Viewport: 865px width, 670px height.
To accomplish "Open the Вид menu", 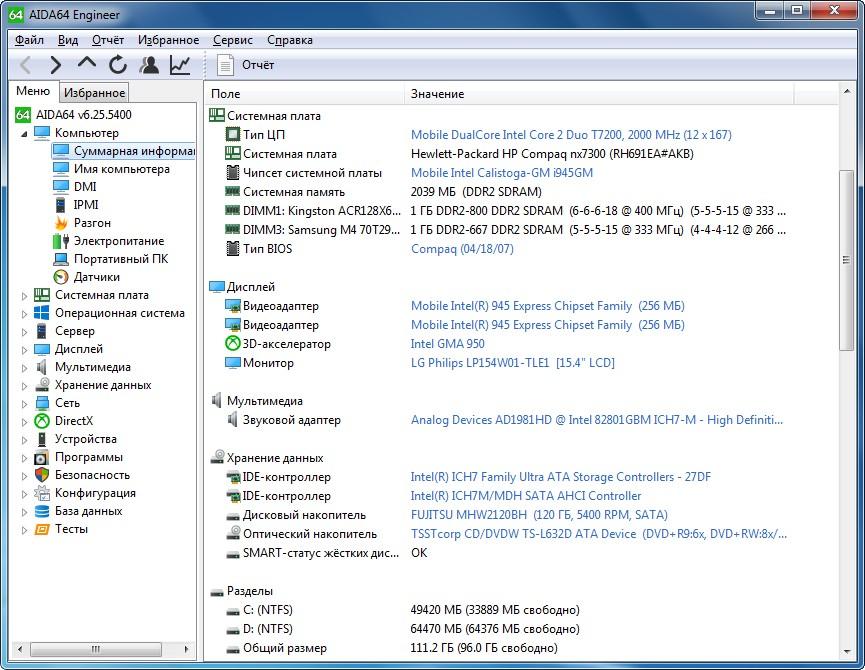I will click(x=68, y=40).
